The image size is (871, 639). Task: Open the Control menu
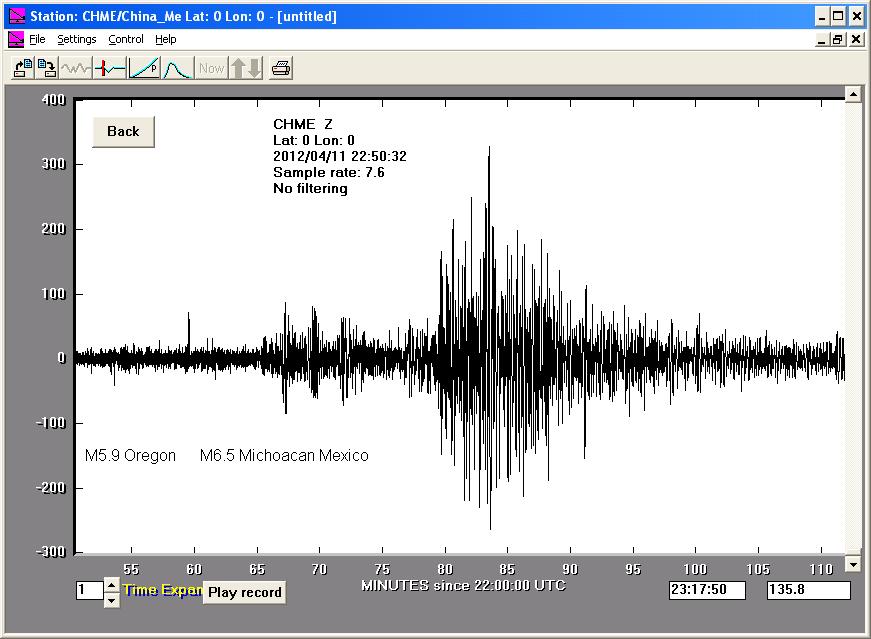[126, 40]
